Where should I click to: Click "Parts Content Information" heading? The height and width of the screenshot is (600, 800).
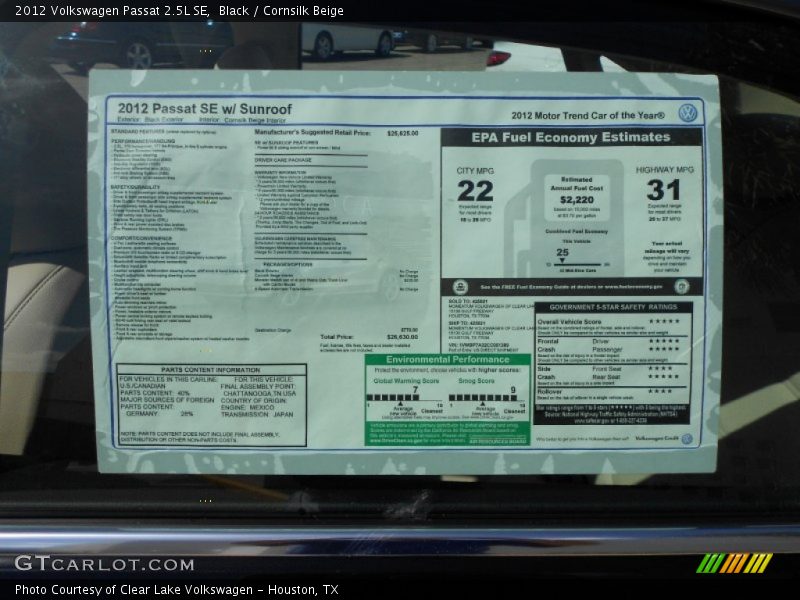click(211, 370)
